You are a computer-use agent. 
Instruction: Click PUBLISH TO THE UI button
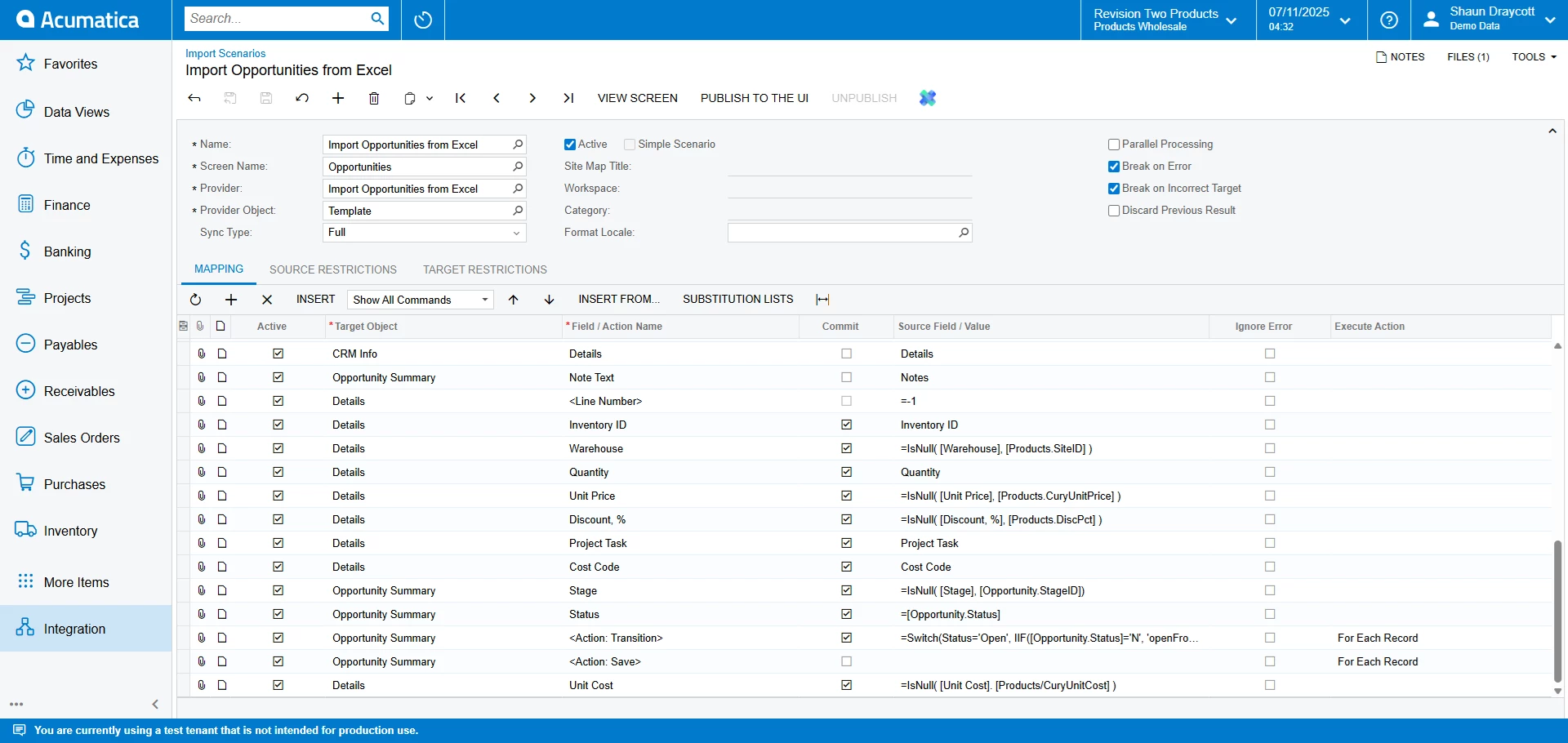coord(755,98)
